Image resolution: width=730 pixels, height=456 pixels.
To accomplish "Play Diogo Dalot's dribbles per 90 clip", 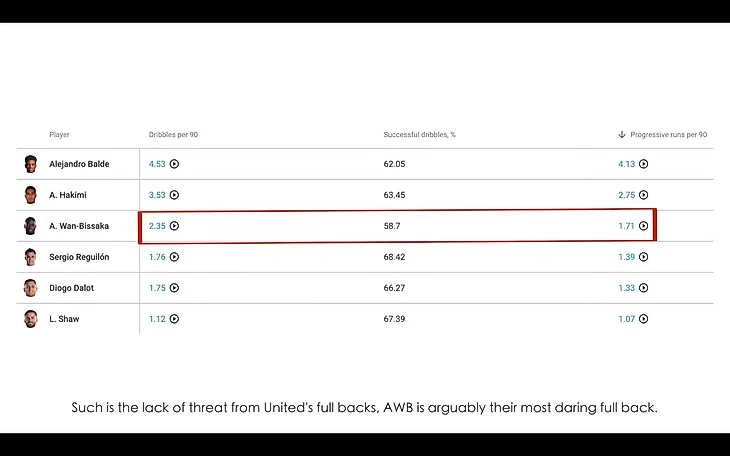I will (174, 288).
